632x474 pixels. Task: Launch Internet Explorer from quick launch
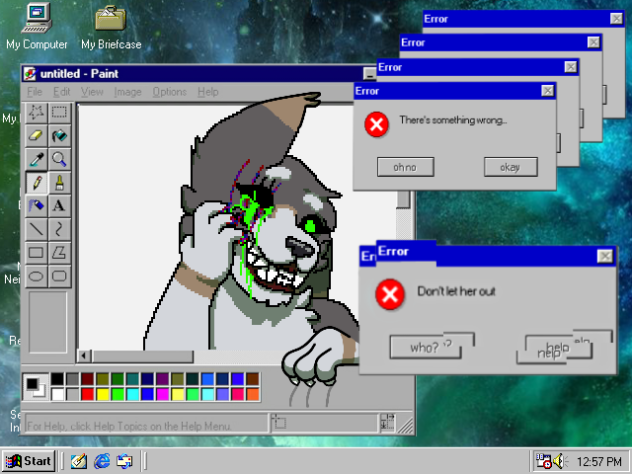102,461
